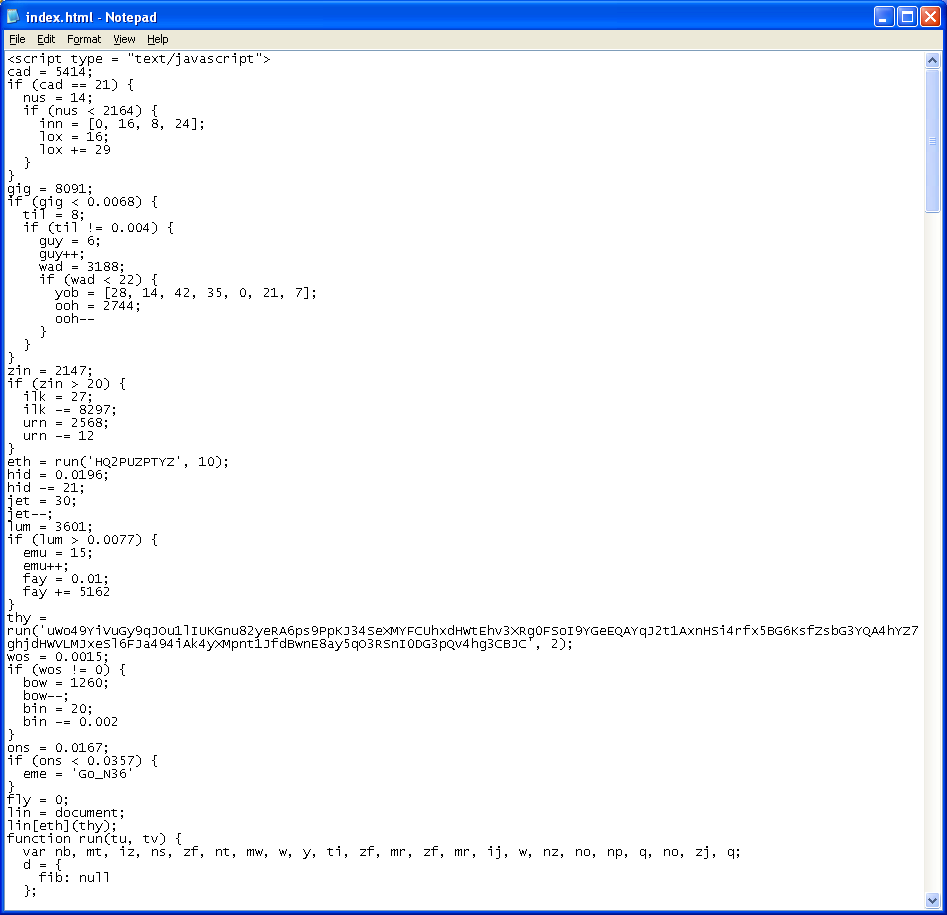Screen dimensions: 947x915
Task: Open the Format menu
Action: pyautogui.click(x=84, y=39)
